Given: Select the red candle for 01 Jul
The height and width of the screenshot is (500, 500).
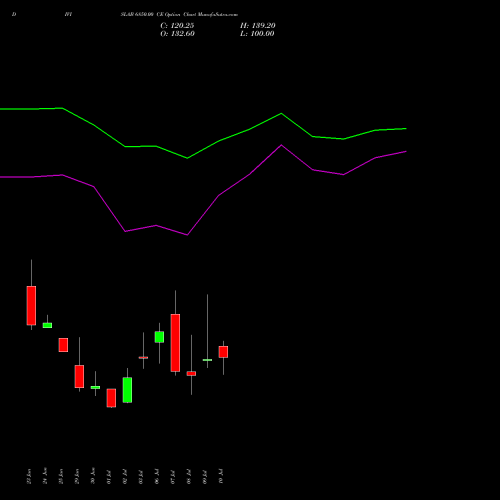Looking at the screenshot, I should coord(111,398).
